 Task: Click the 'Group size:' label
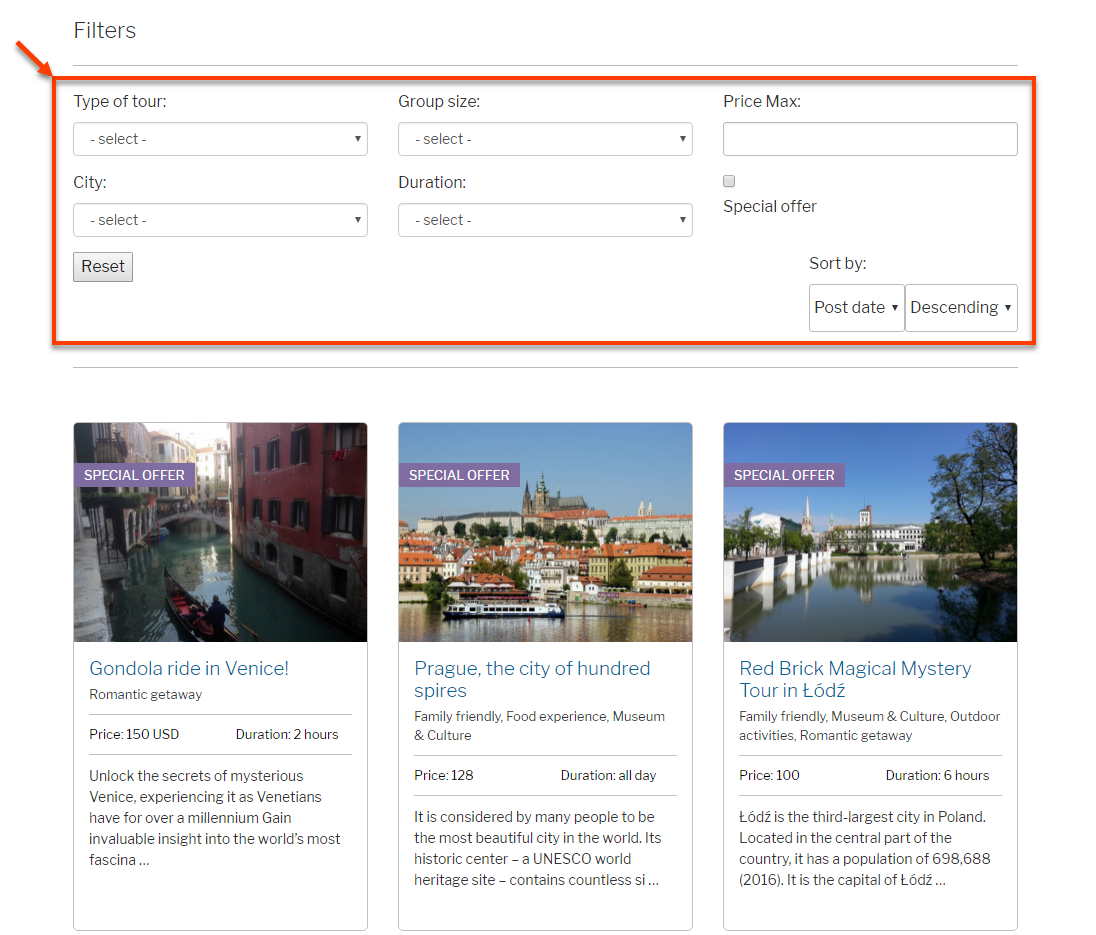439,101
